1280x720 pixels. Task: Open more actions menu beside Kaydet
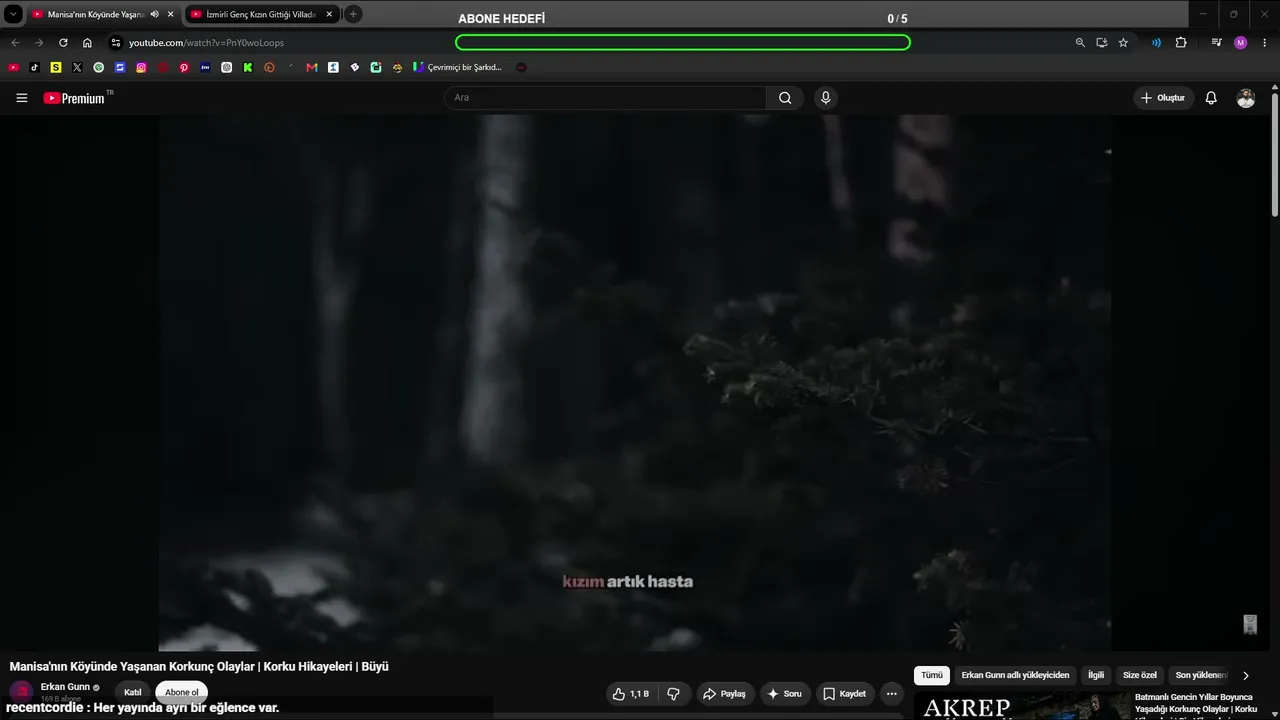(x=892, y=694)
